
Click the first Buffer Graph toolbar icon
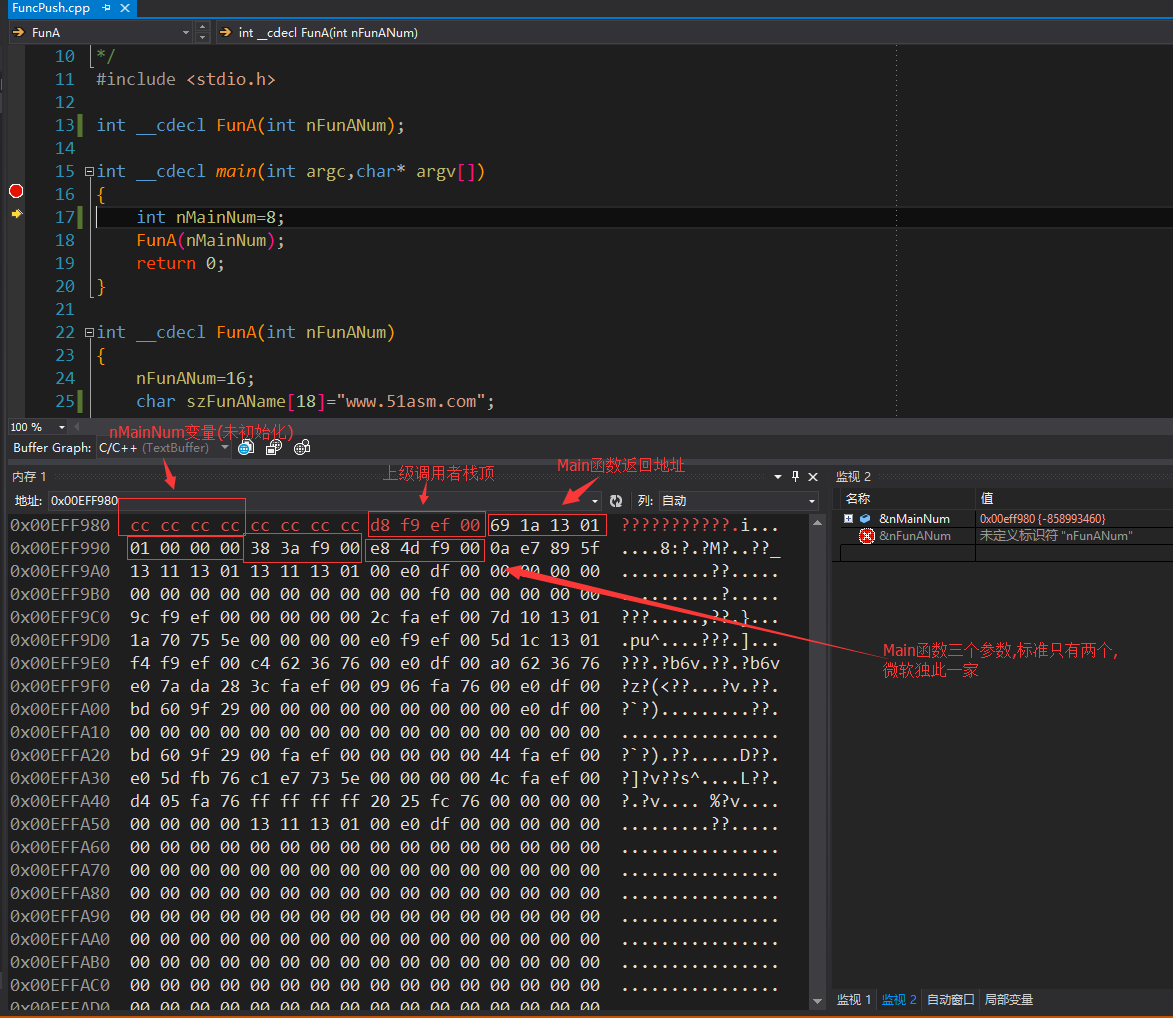click(x=244, y=448)
